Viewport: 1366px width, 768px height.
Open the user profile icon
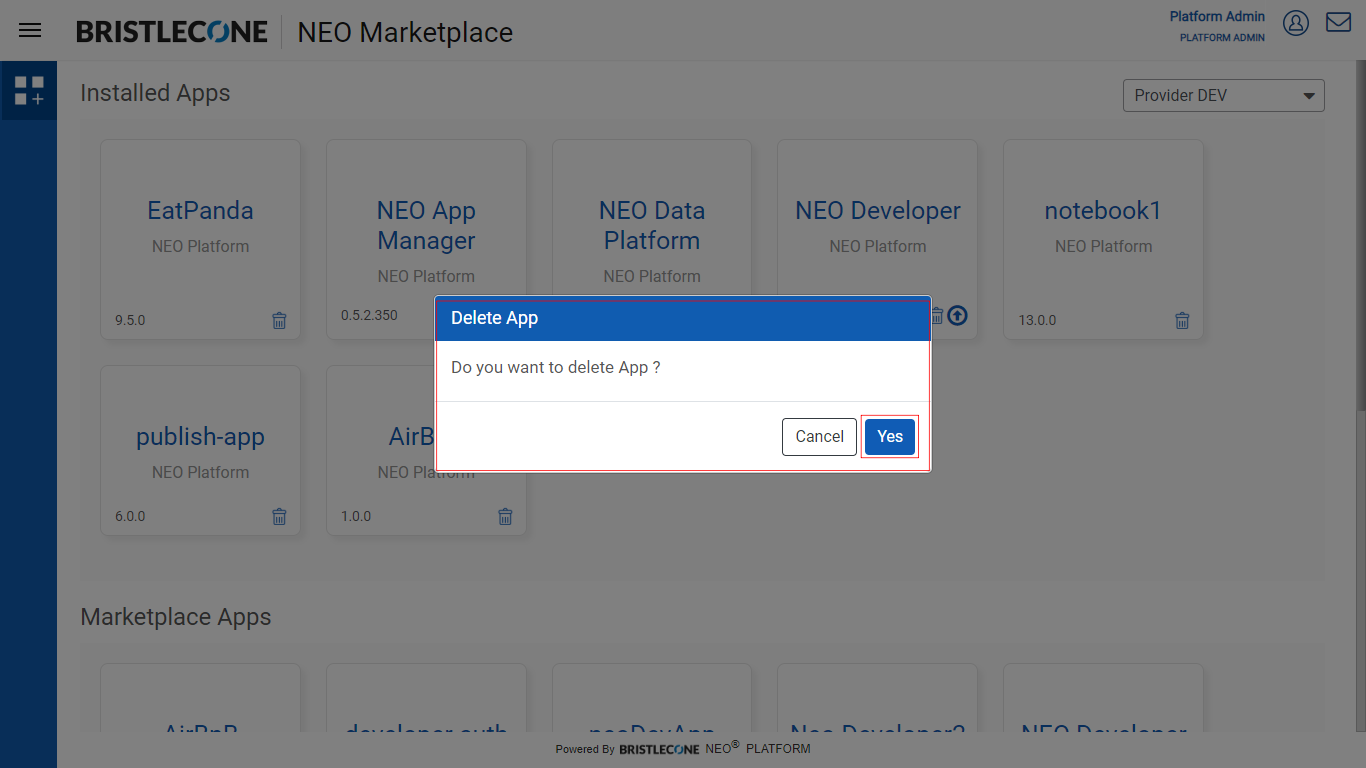[1296, 23]
